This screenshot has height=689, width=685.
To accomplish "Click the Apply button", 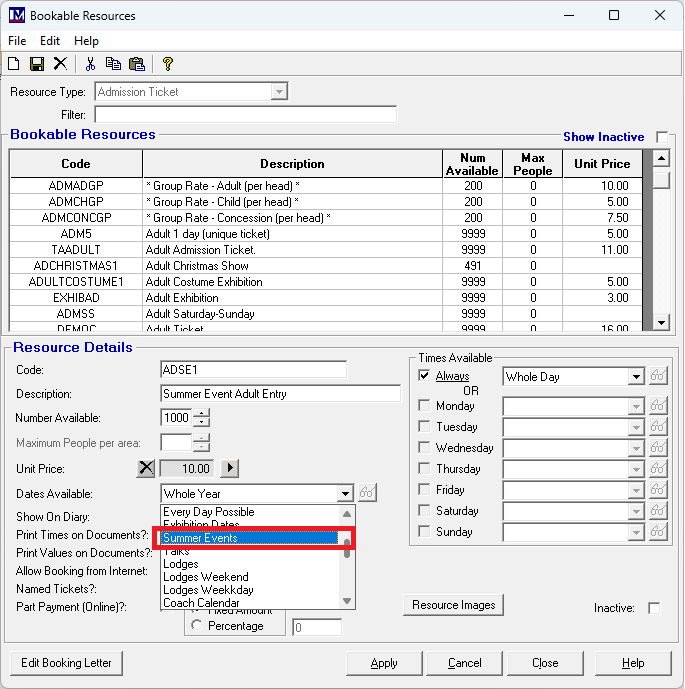I will pos(384,663).
